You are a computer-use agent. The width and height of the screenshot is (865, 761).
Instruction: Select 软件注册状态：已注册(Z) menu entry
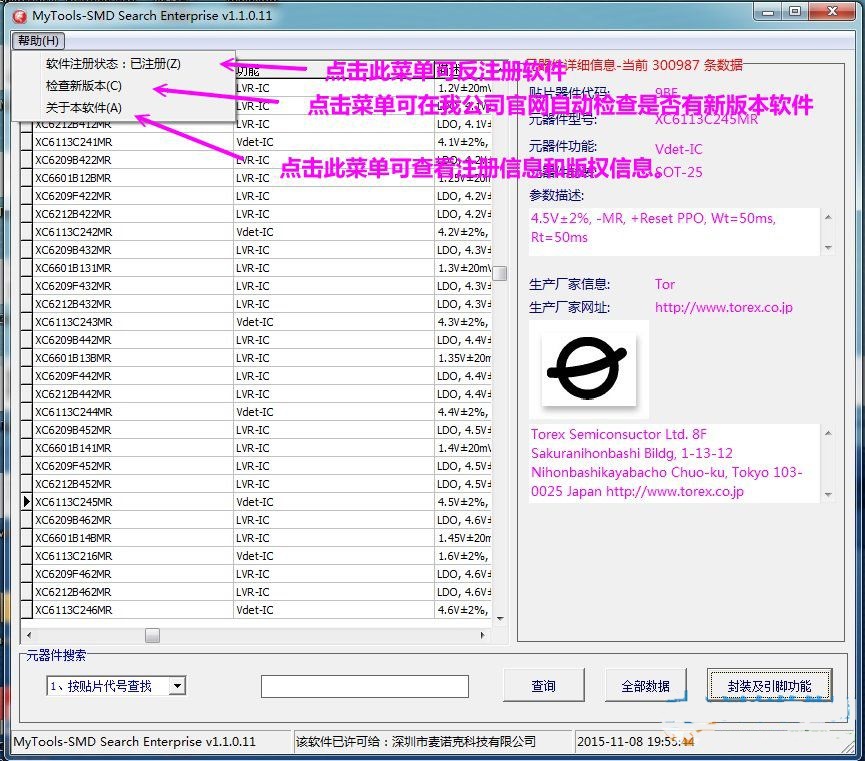click(x=113, y=64)
